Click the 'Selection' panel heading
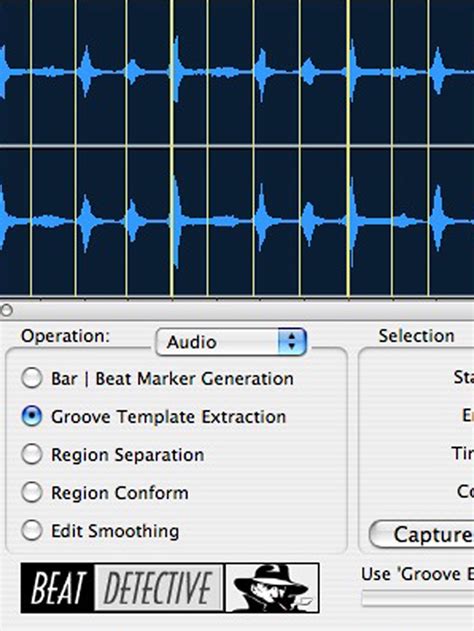Image resolution: width=474 pixels, height=631 pixels. click(x=416, y=336)
